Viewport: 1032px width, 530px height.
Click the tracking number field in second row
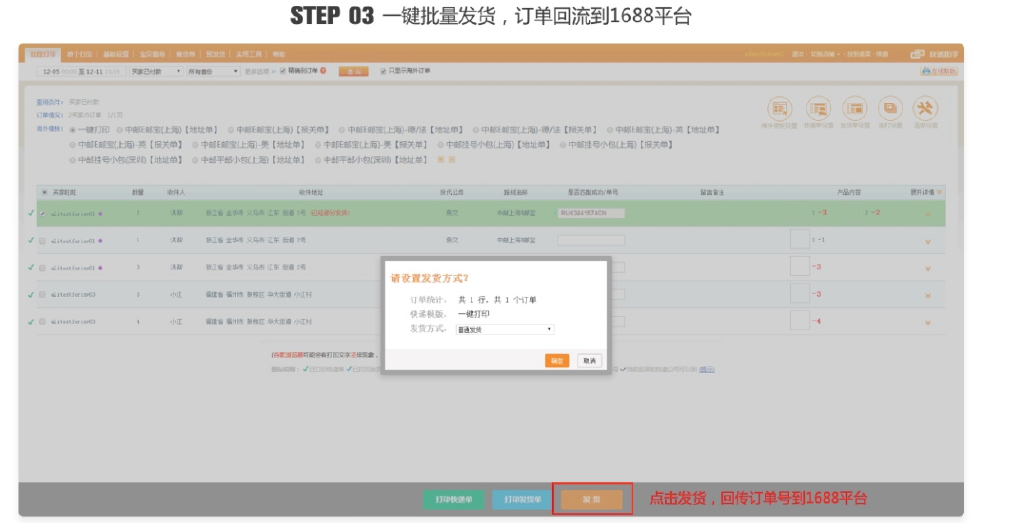590,240
